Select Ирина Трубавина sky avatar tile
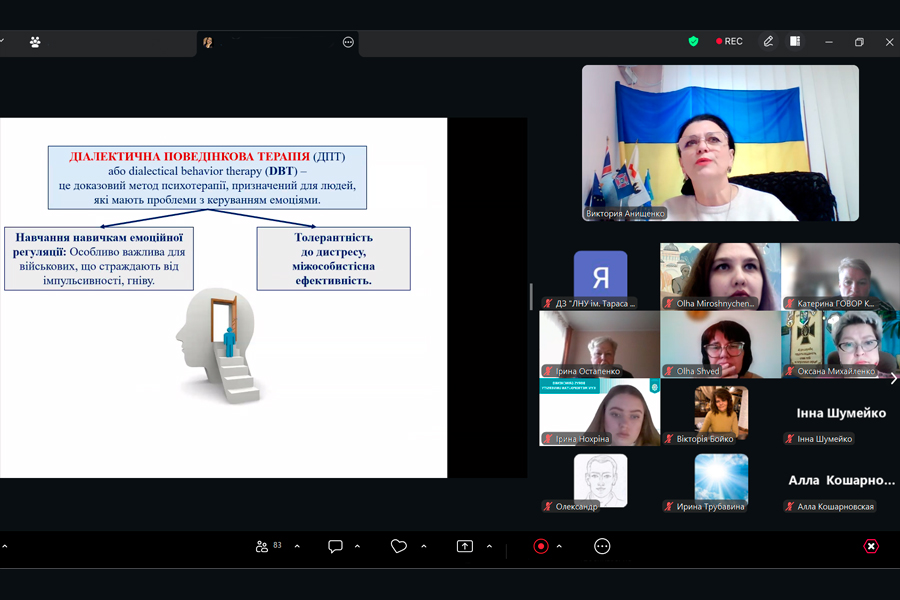 (721, 481)
